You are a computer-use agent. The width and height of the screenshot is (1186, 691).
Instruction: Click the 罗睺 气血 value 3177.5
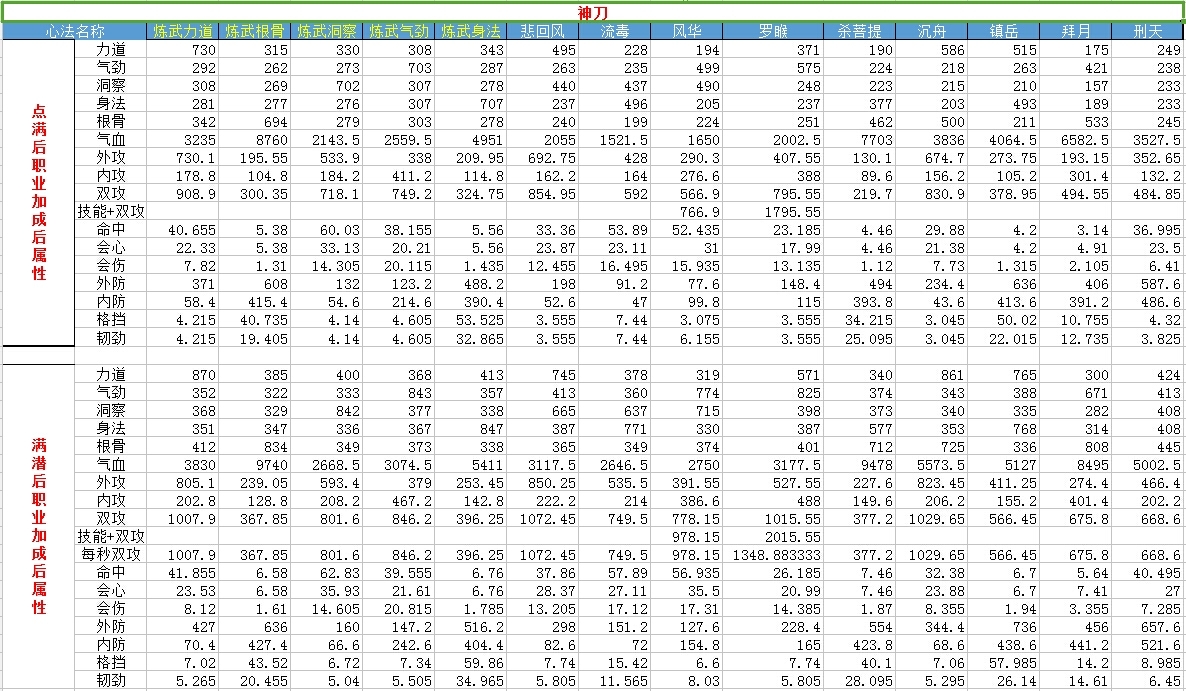tap(772, 464)
